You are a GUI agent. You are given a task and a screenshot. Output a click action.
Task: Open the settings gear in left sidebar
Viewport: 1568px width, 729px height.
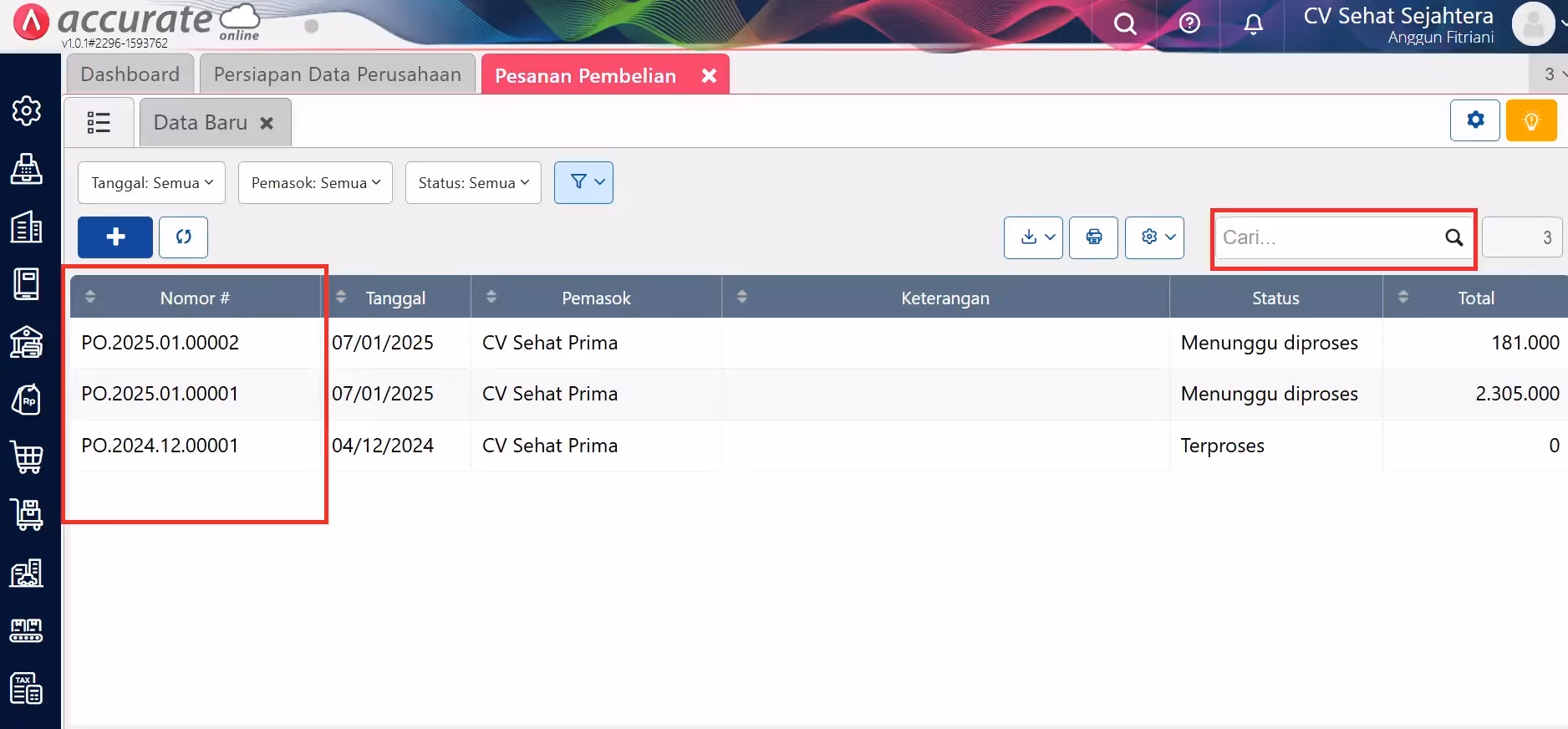(27, 110)
